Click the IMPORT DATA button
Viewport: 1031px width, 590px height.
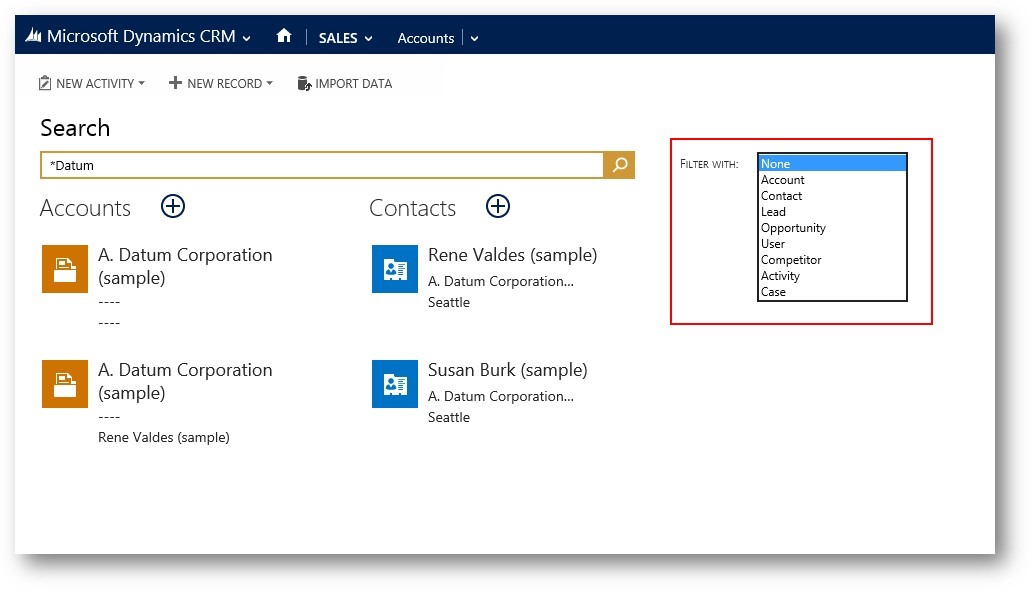[345, 84]
